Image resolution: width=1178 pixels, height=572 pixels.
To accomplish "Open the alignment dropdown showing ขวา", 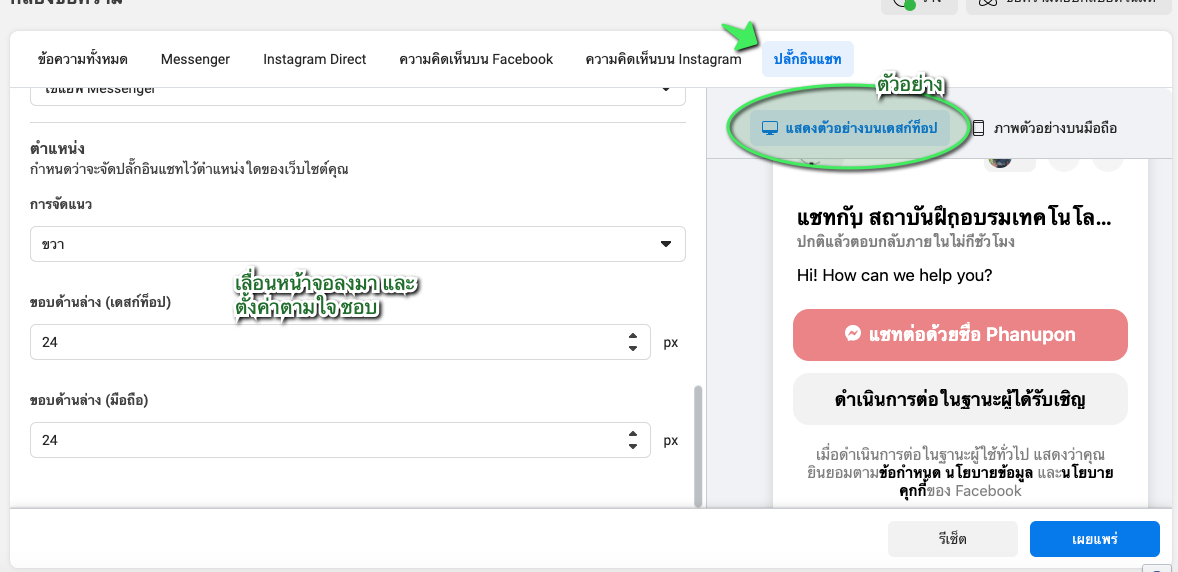I will click(x=357, y=244).
